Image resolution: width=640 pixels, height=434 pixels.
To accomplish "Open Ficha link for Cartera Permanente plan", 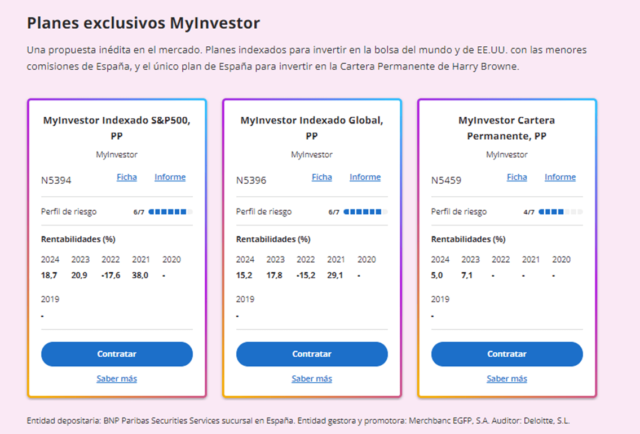I will pos(517,177).
